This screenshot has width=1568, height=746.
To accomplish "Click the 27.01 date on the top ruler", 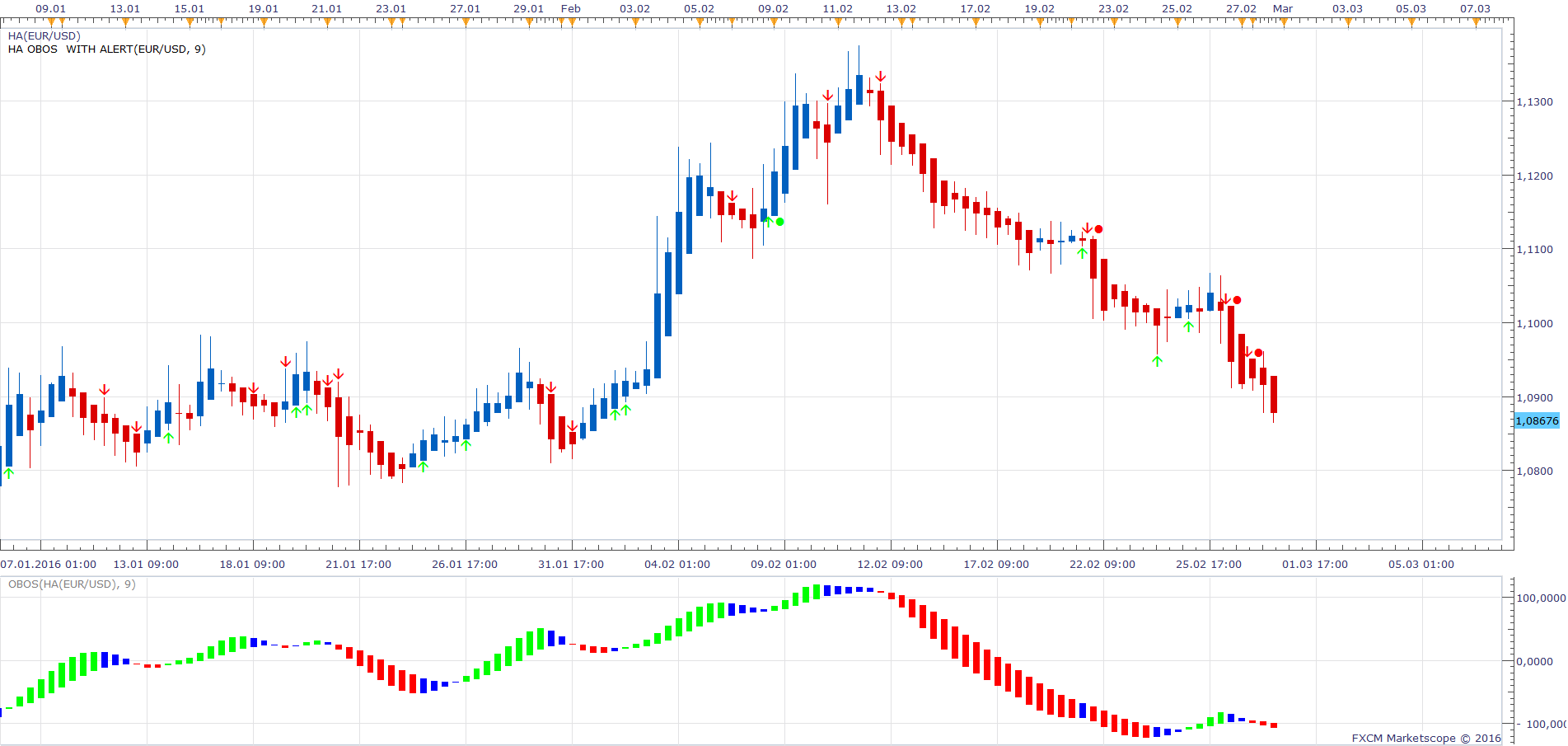I will tap(466, 8).
